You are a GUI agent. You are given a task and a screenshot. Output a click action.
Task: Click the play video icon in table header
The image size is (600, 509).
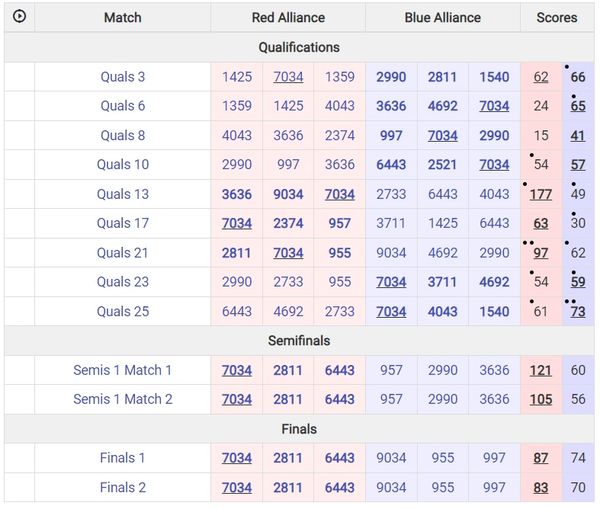click(x=19, y=17)
